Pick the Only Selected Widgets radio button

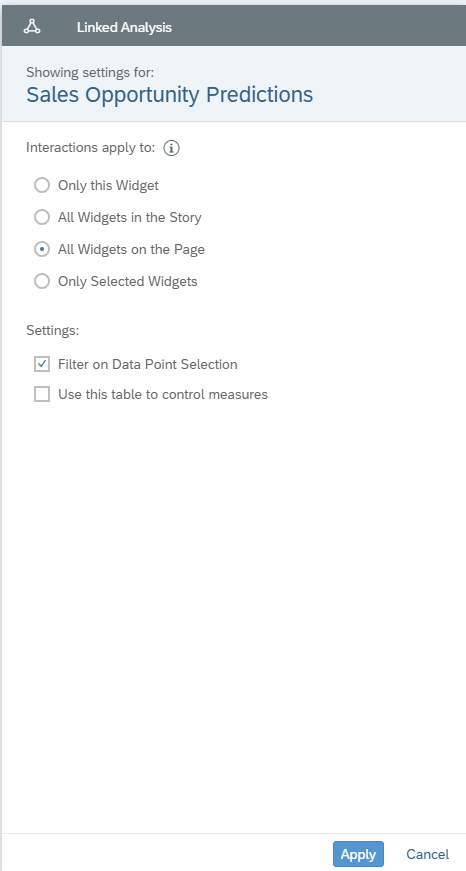click(42, 282)
